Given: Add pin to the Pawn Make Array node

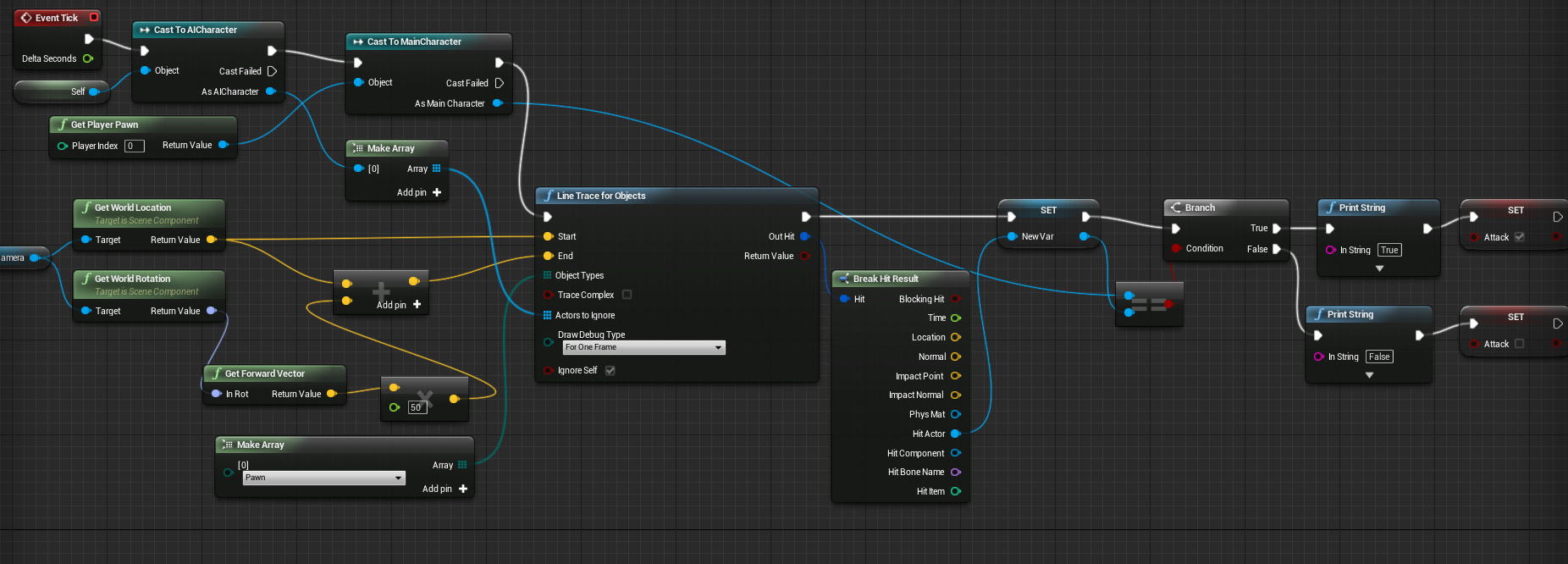Looking at the screenshot, I should (x=444, y=489).
